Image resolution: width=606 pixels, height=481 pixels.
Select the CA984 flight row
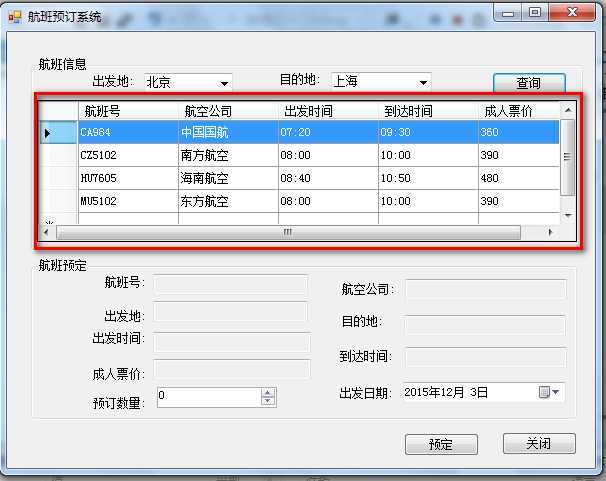tap(300, 132)
